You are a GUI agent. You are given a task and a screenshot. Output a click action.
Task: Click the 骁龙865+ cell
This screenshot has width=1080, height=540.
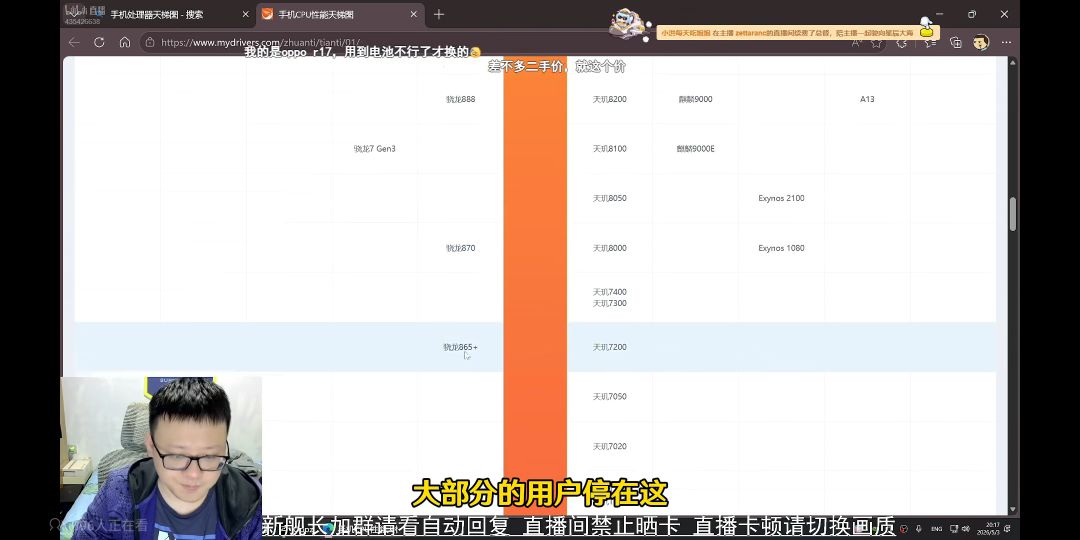(x=460, y=347)
